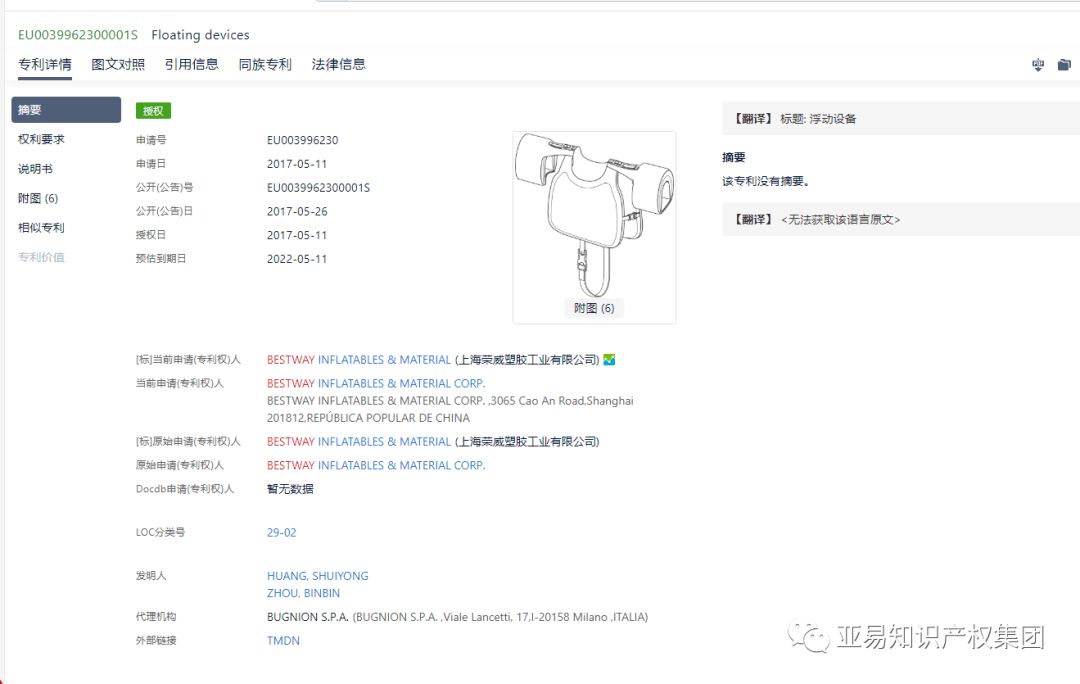This screenshot has width=1080, height=684.
Task: Open inventor ZHOU, BINBIN link
Action: point(303,593)
